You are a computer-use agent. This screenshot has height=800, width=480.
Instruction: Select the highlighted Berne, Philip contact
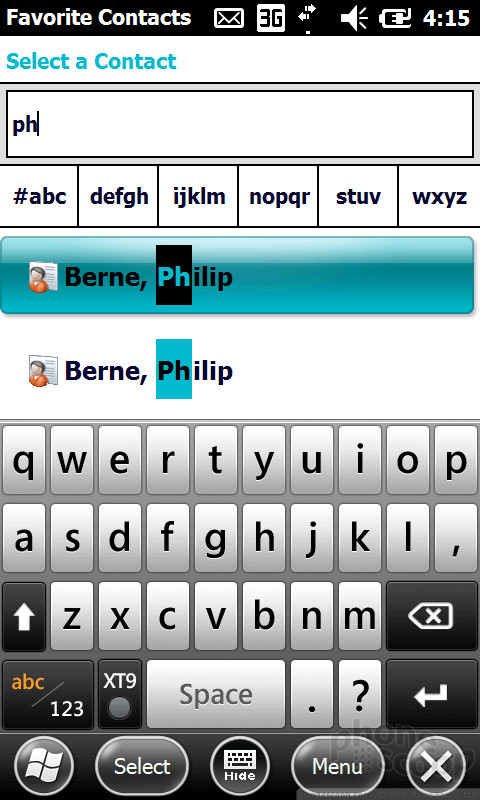pos(237,275)
